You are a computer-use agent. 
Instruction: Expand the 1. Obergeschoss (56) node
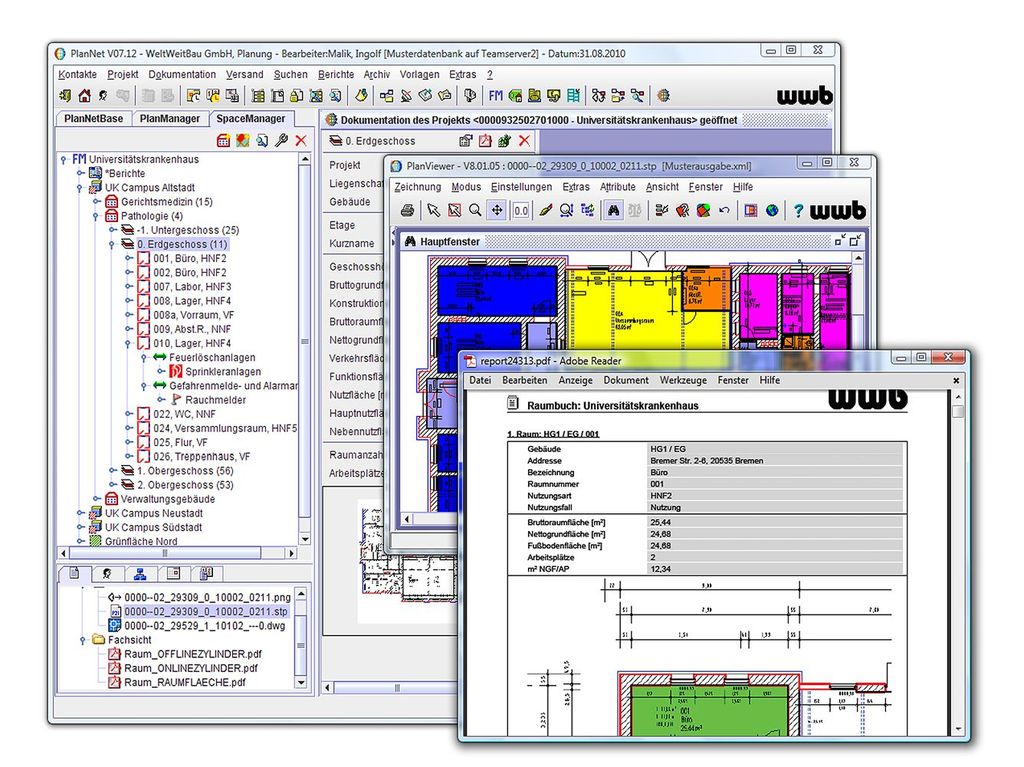coord(112,470)
